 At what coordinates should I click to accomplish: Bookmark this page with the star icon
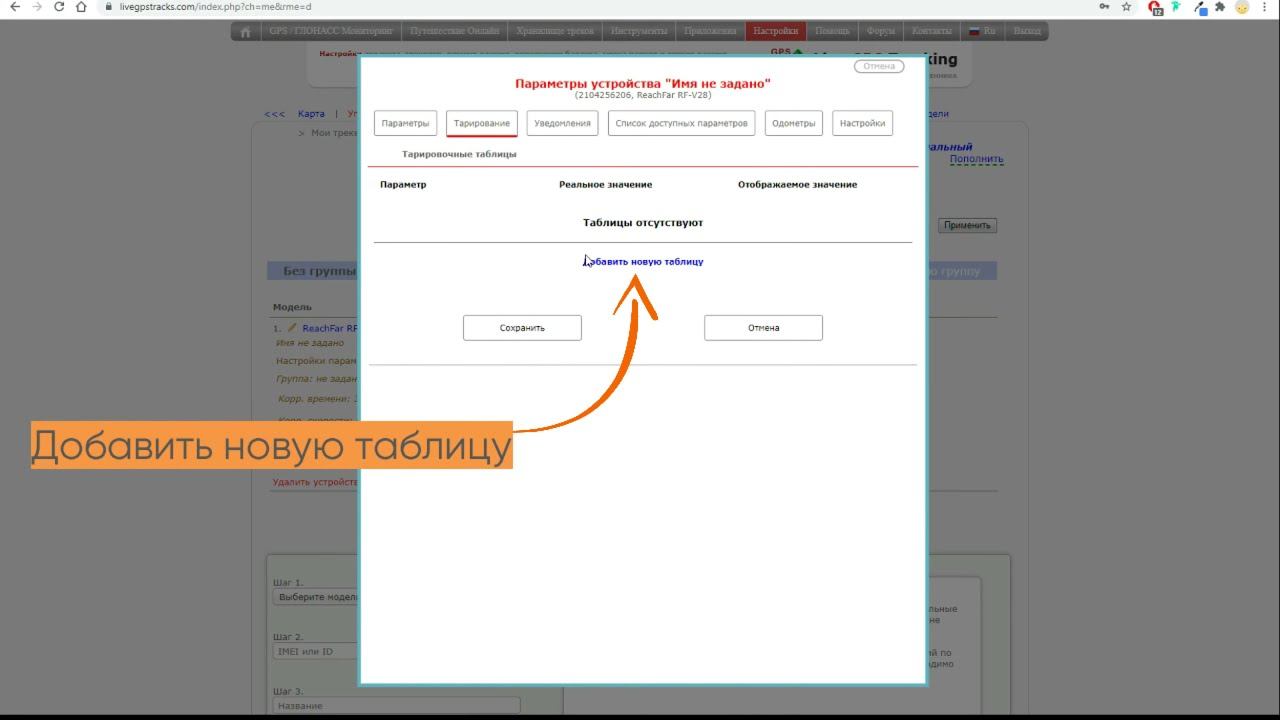pos(1127,7)
